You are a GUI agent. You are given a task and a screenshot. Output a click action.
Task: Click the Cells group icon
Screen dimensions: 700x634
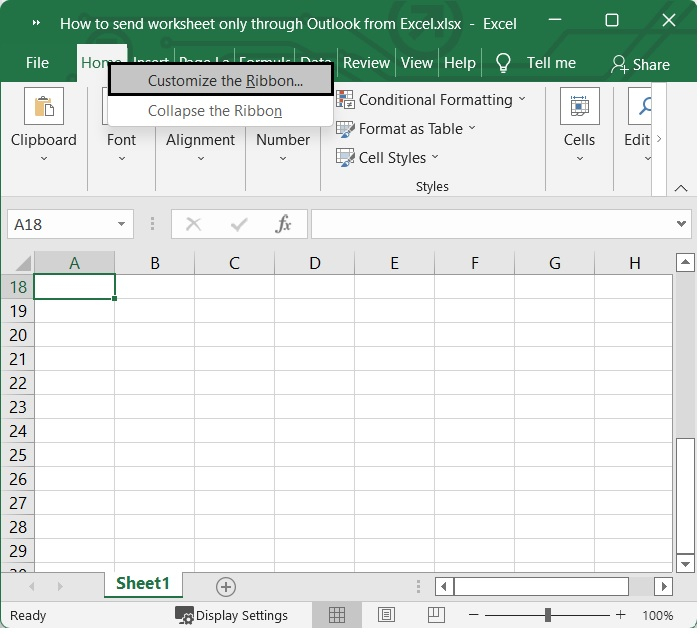tap(579, 106)
